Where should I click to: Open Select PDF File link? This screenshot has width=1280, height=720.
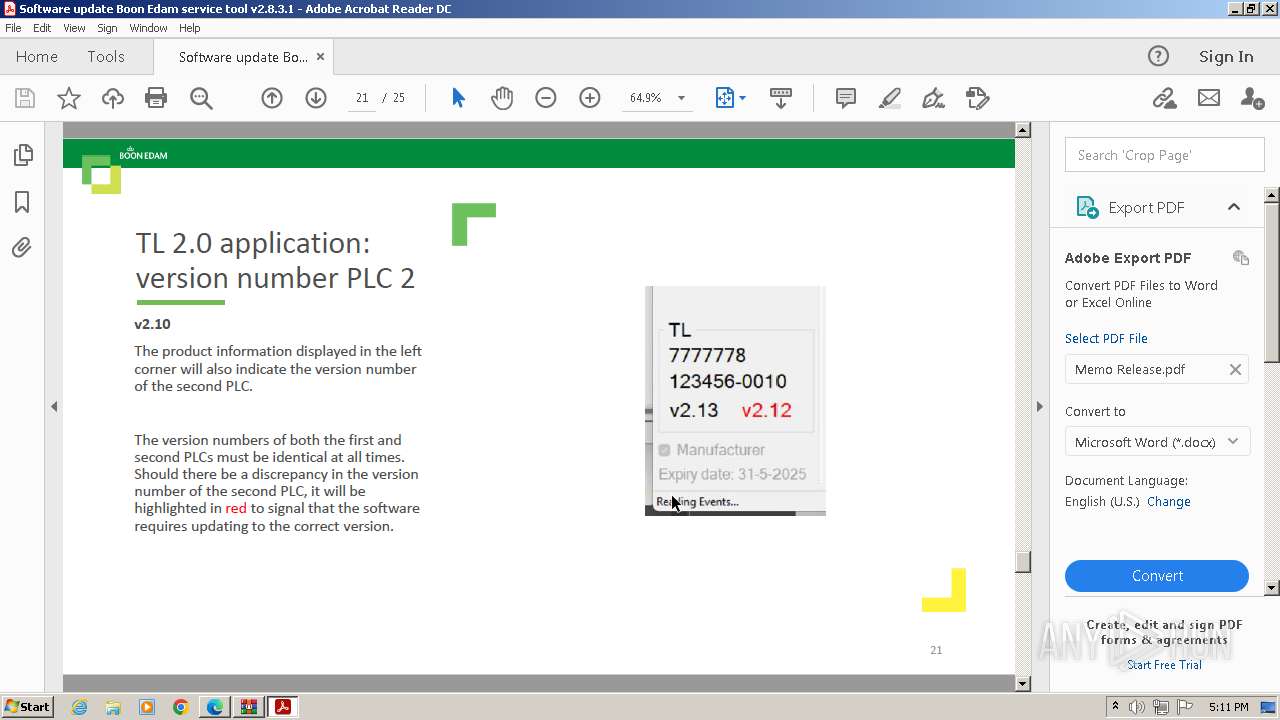point(1106,339)
